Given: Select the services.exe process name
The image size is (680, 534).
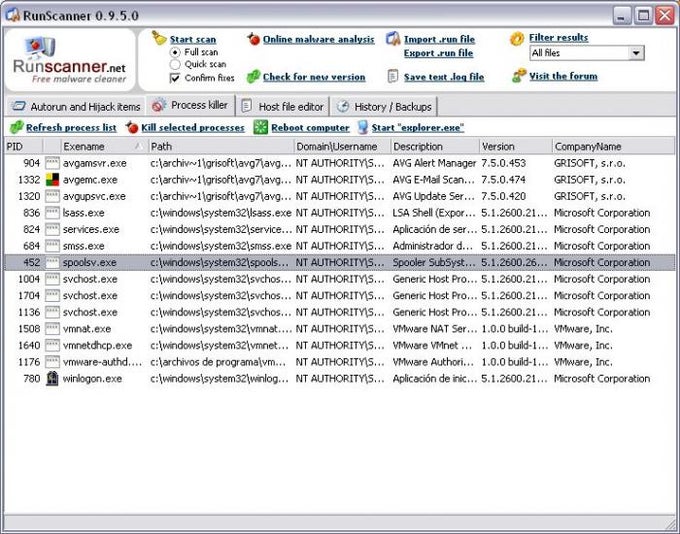Looking at the screenshot, I should coord(91,229).
